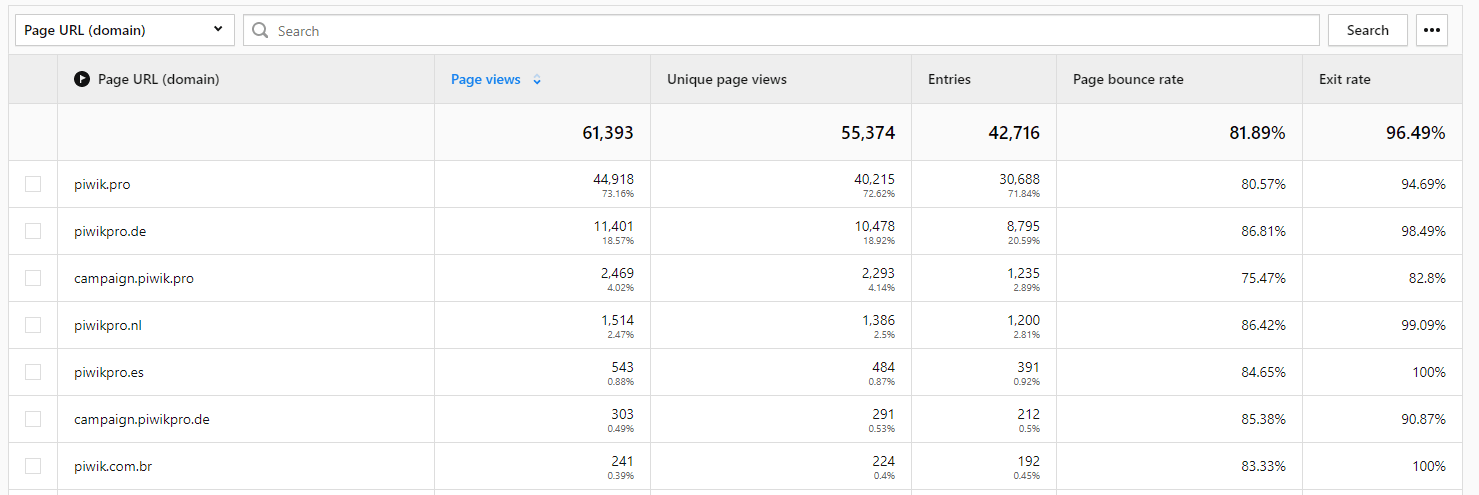Screen dimensions: 1479x495
Task: Select the piwik.com.br row checkbox
Action: click(33, 466)
